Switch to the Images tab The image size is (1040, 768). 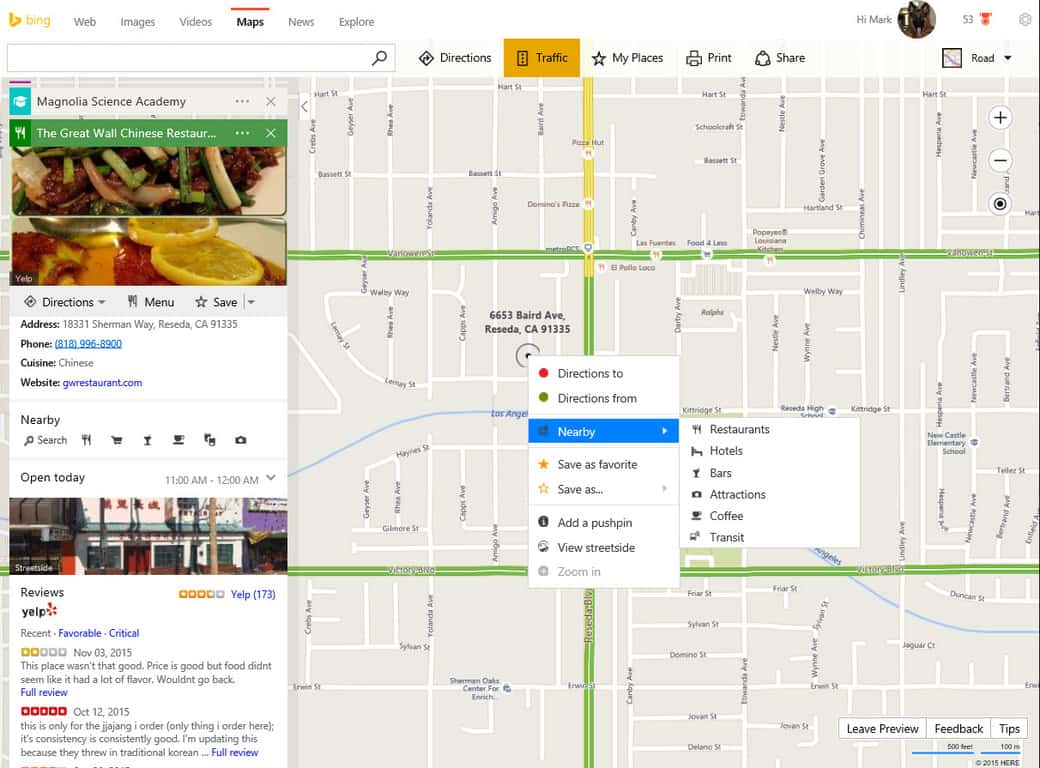[138, 22]
